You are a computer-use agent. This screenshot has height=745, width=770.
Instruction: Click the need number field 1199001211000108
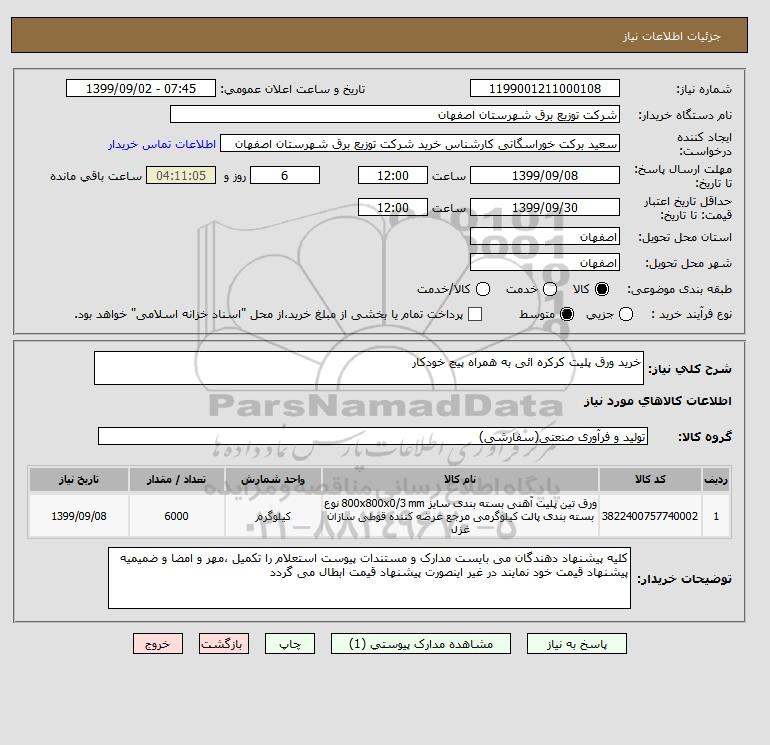[x=545, y=88]
